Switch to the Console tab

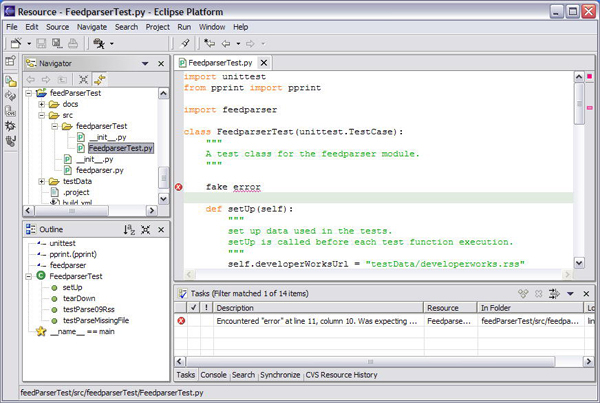(x=213, y=375)
